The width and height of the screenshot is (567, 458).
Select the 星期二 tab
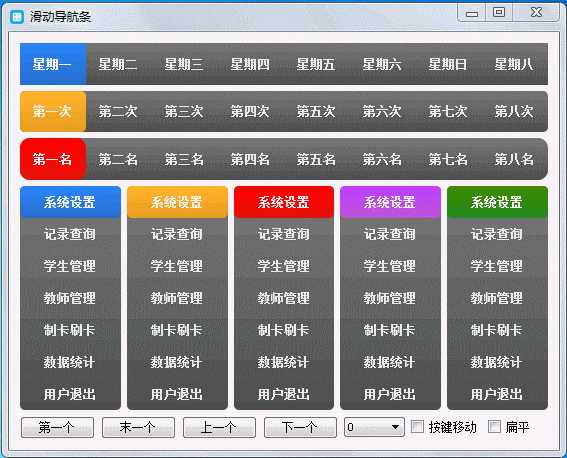point(118,64)
